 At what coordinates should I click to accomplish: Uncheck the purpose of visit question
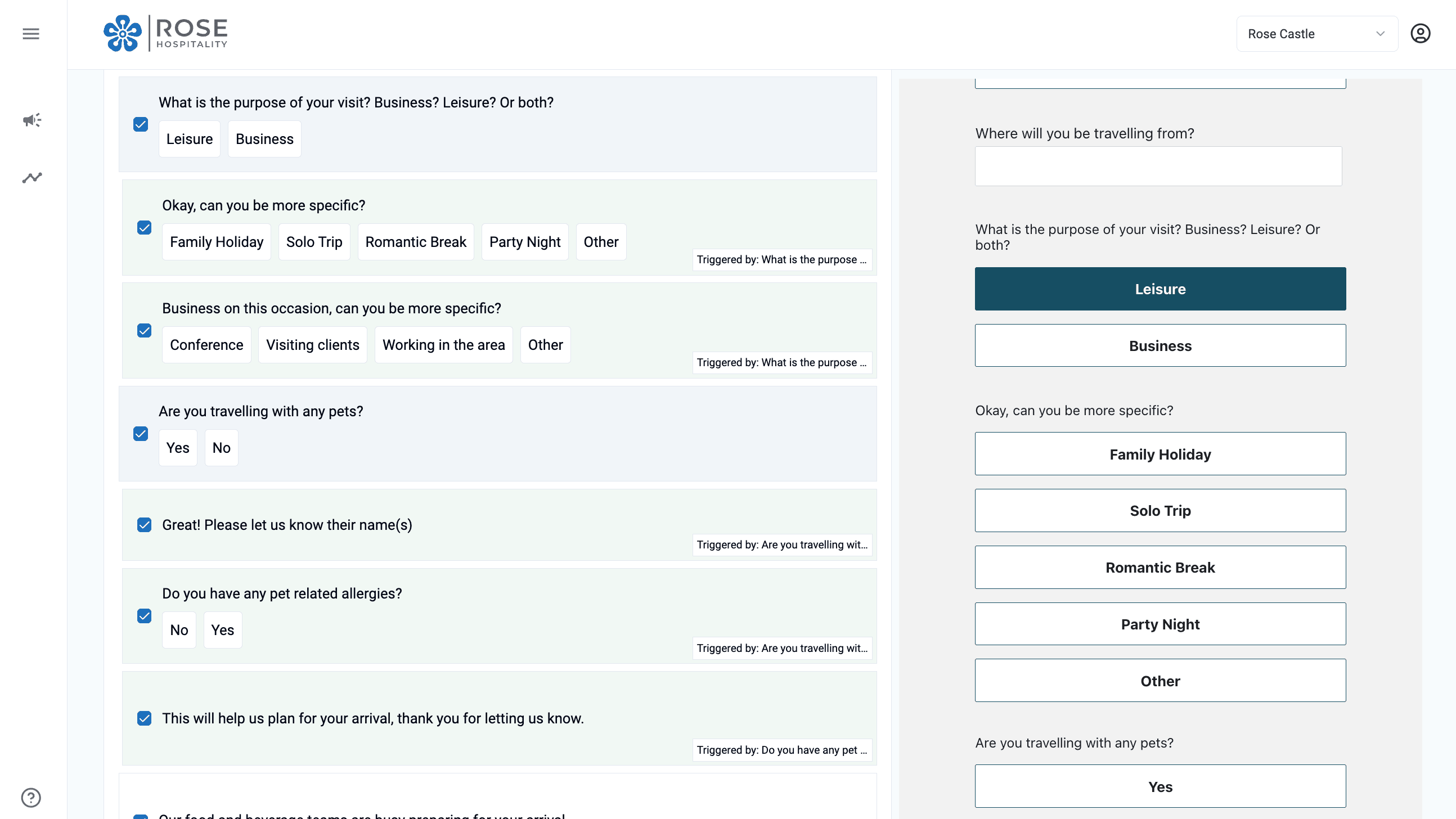coord(141,124)
